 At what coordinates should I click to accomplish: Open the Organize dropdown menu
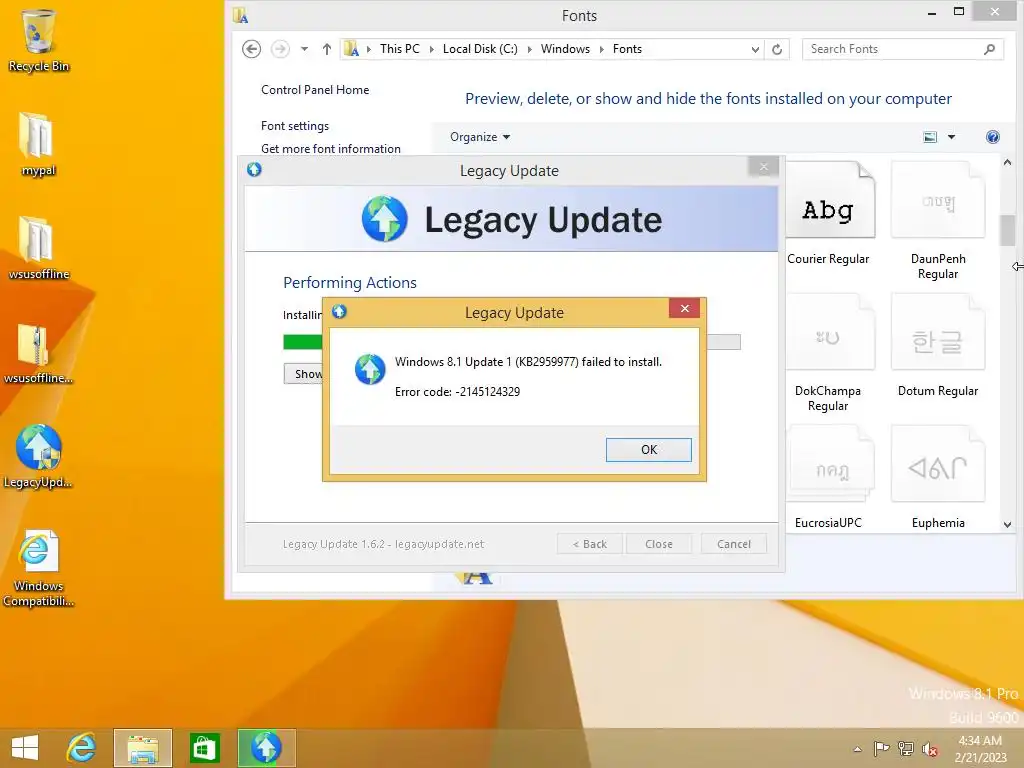[x=480, y=137]
